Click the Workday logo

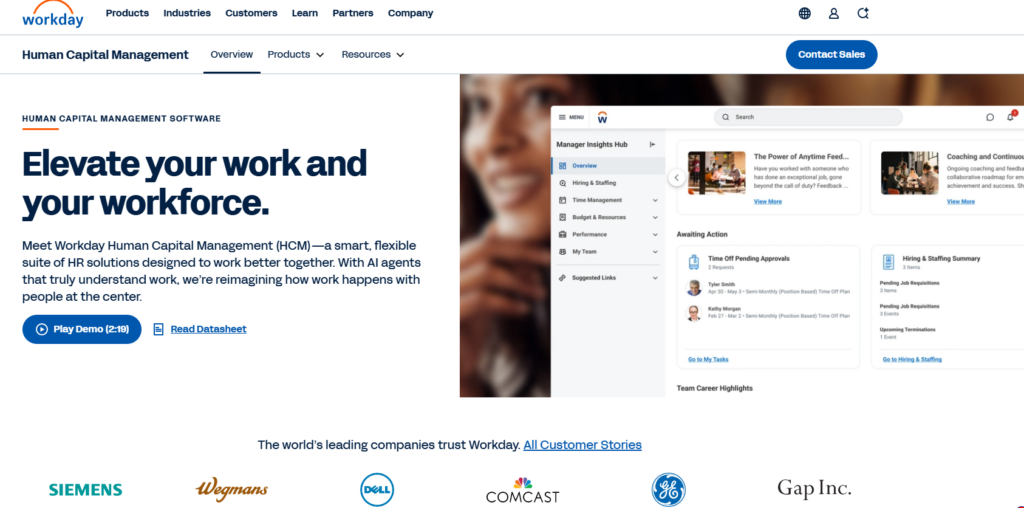tap(53, 14)
